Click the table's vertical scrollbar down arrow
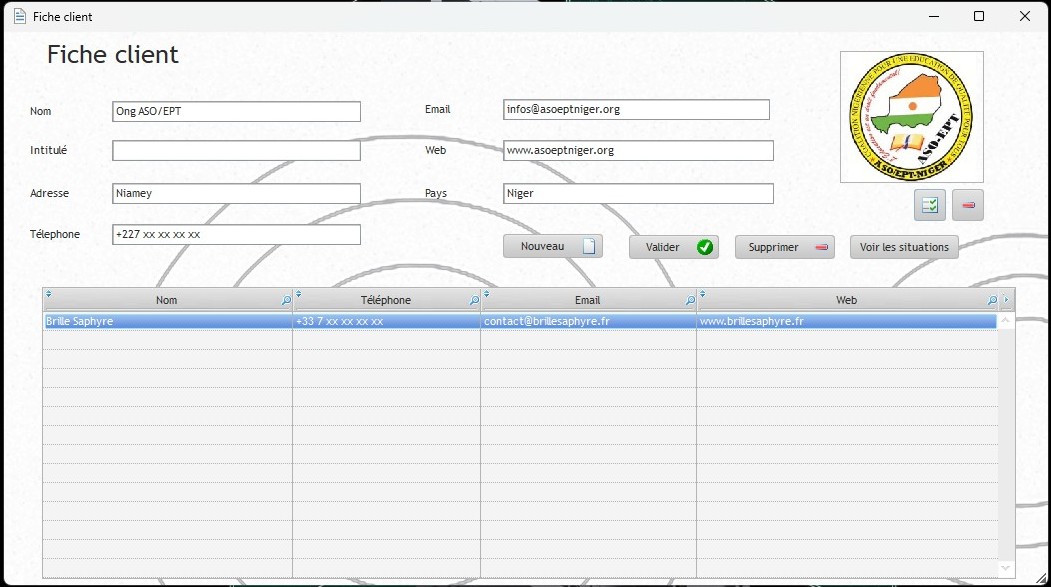Screen dimensions: 1051x587 pos(1006,568)
